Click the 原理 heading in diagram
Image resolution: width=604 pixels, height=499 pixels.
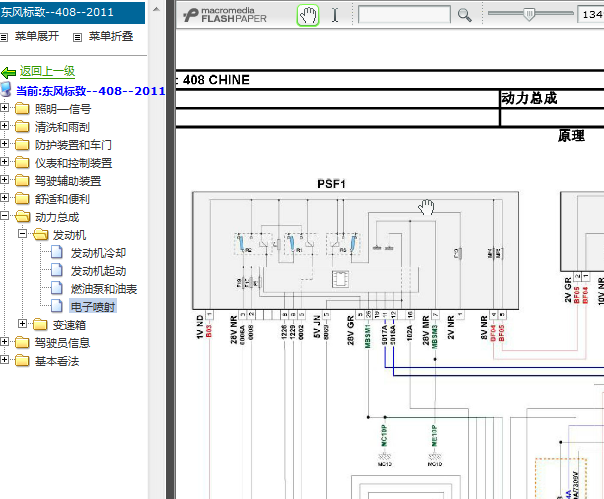coord(571,136)
